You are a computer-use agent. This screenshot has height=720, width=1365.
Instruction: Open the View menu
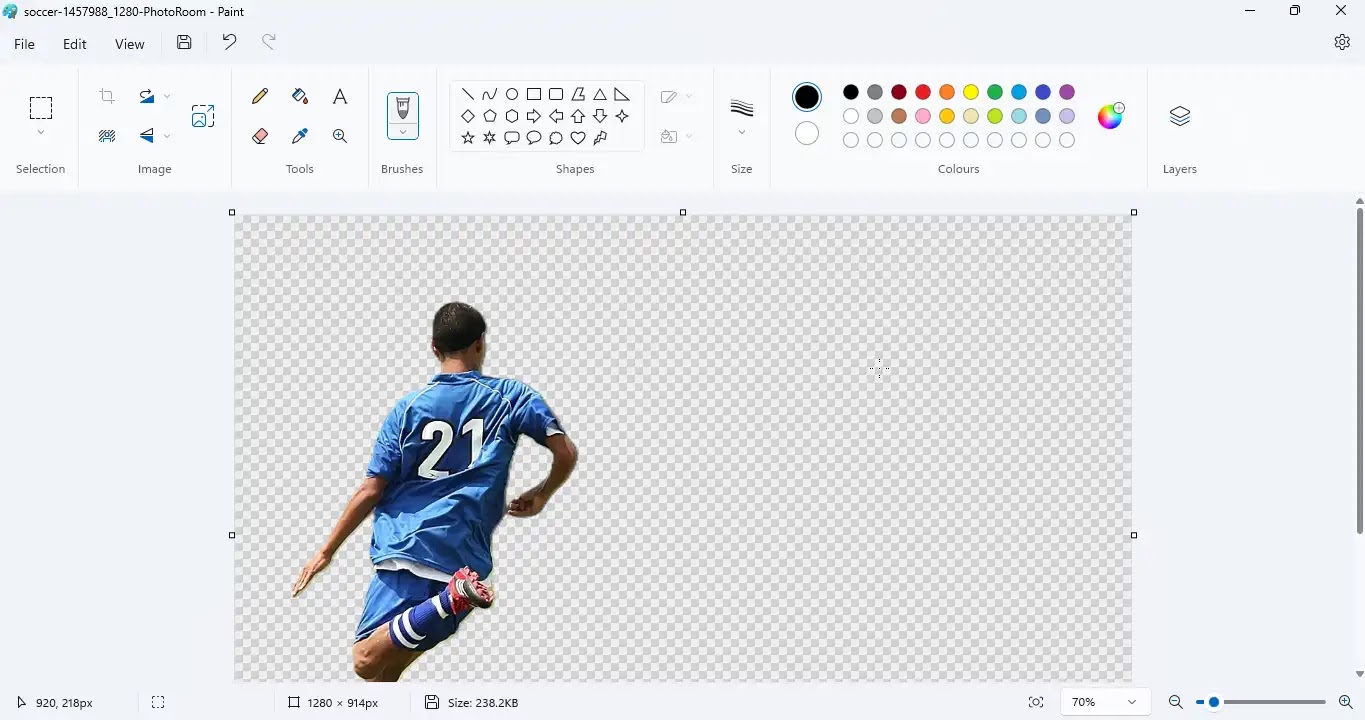pos(130,44)
